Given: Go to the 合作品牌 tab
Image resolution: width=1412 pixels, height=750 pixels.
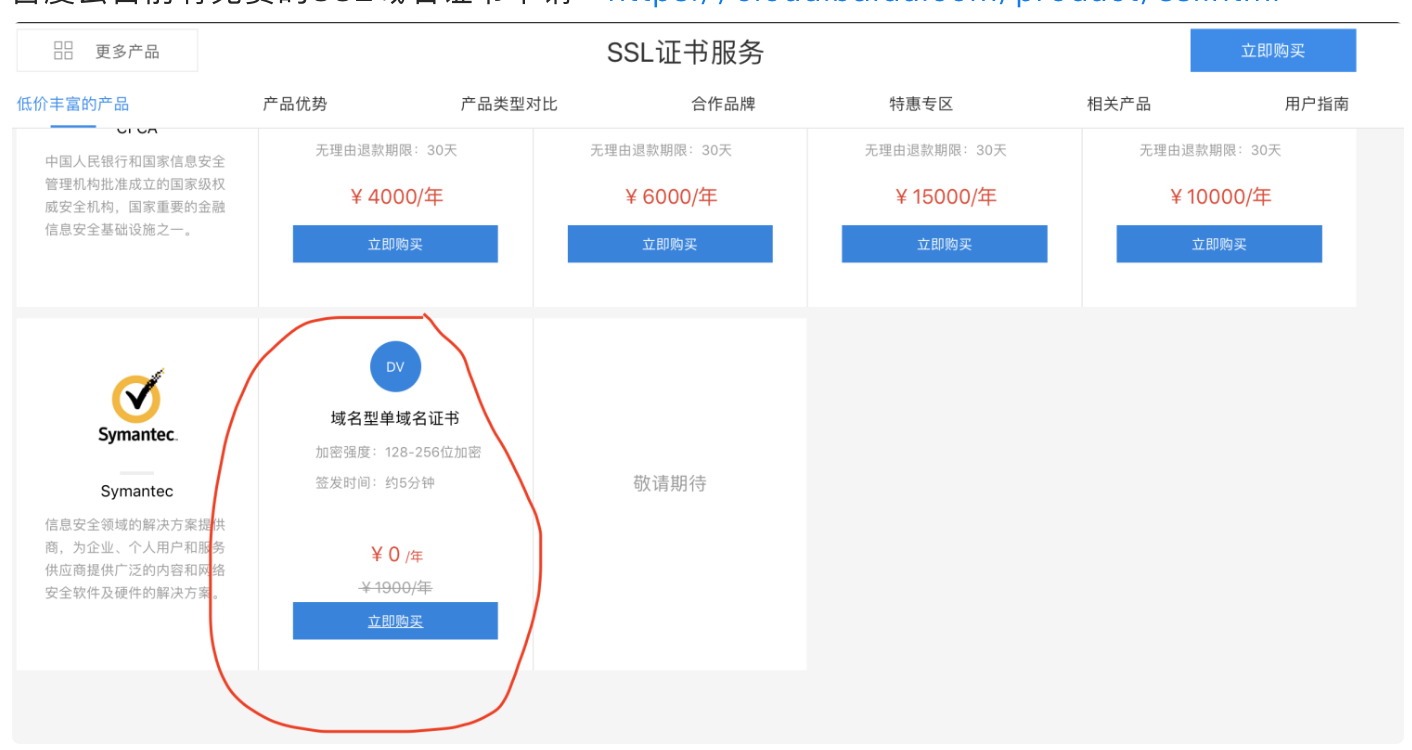Looking at the screenshot, I should coord(723,104).
